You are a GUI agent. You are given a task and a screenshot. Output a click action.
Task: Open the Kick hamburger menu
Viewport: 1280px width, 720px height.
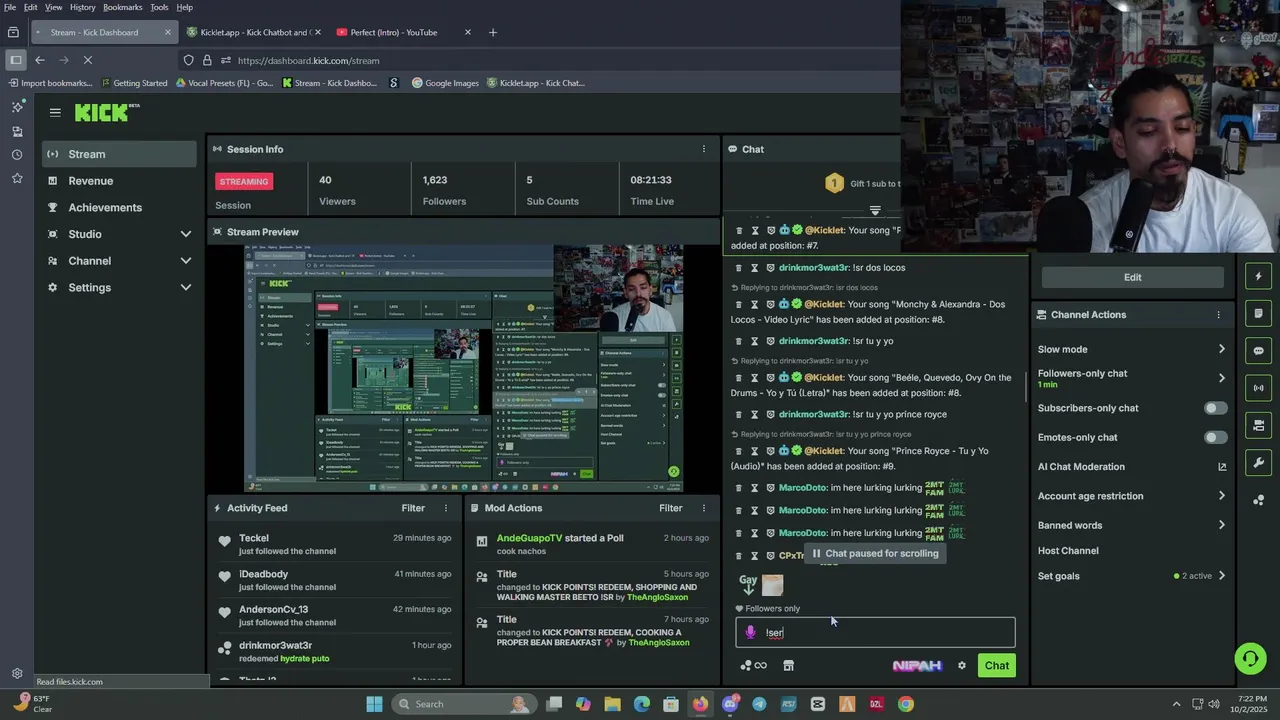[55, 112]
